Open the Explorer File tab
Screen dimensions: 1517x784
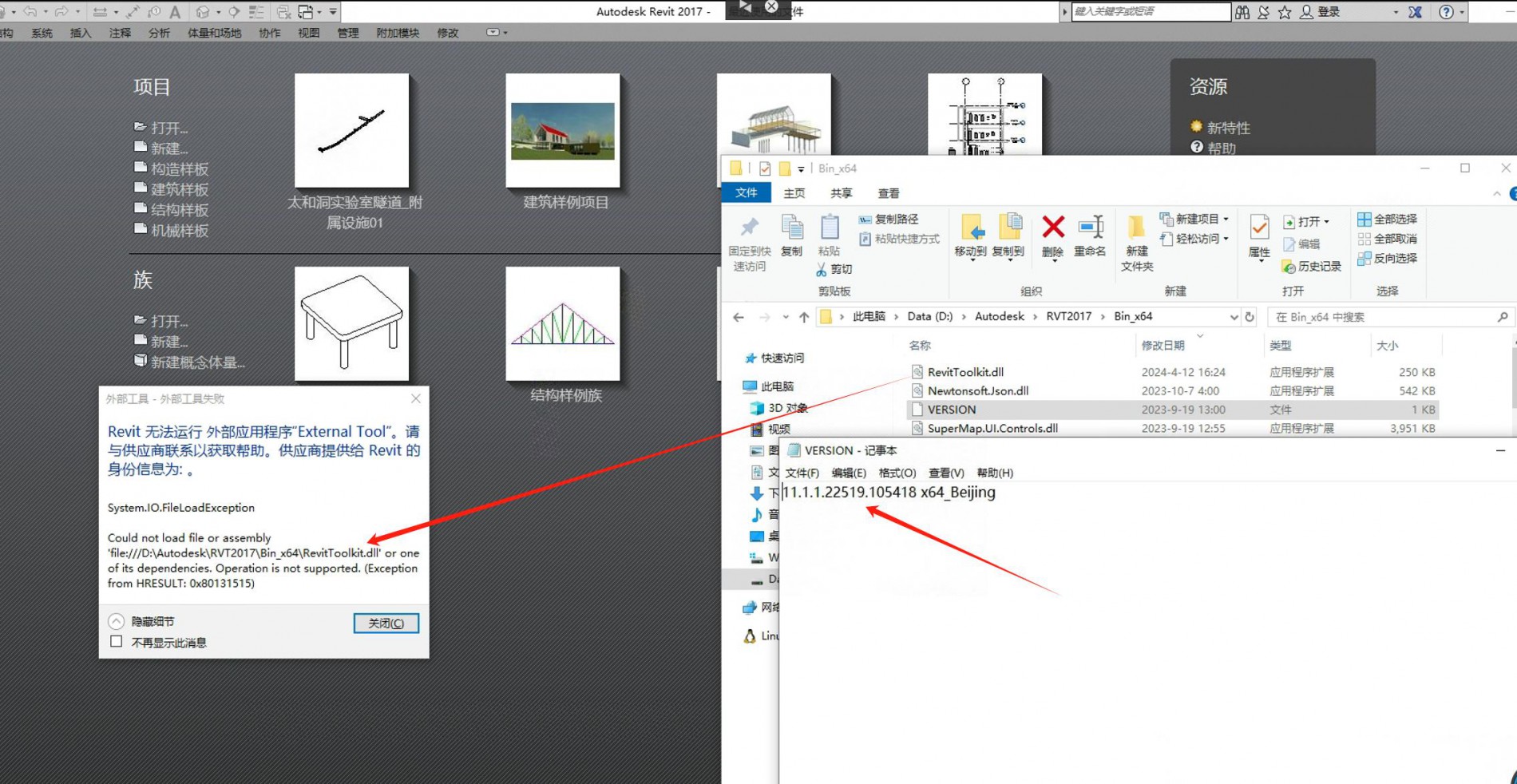[x=746, y=193]
